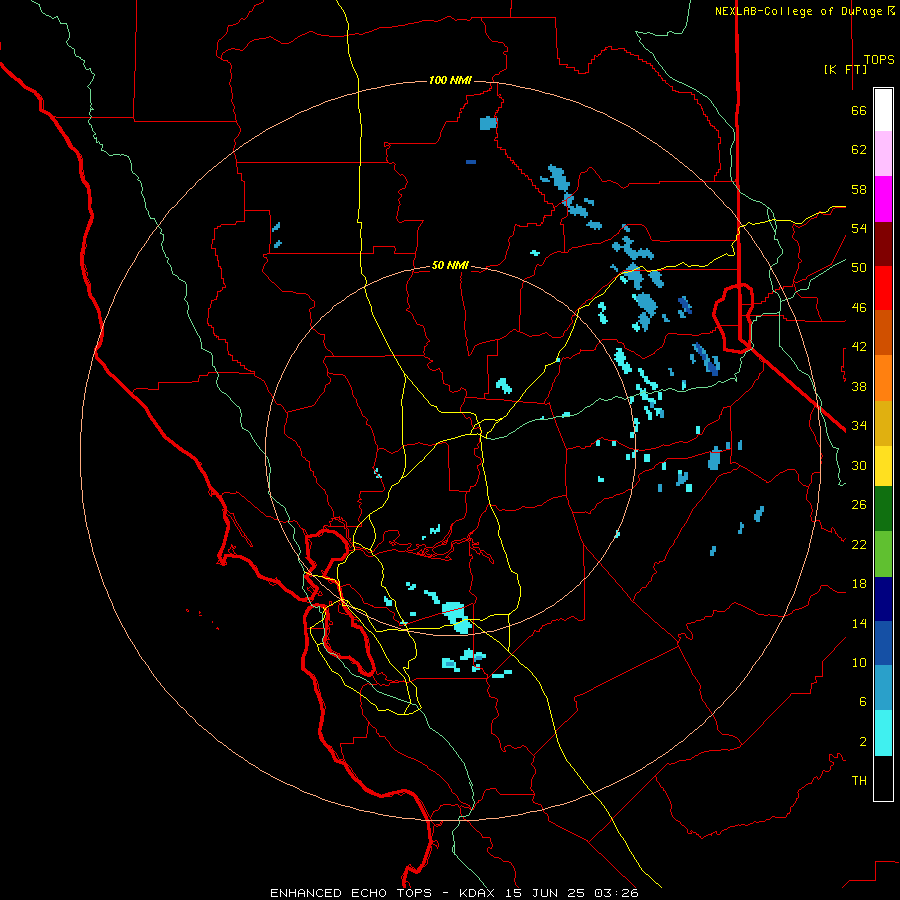This screenshot has width=900, height=900.
Task: Click the medium blue legend swatch near 18
Action: coord(883,643)
